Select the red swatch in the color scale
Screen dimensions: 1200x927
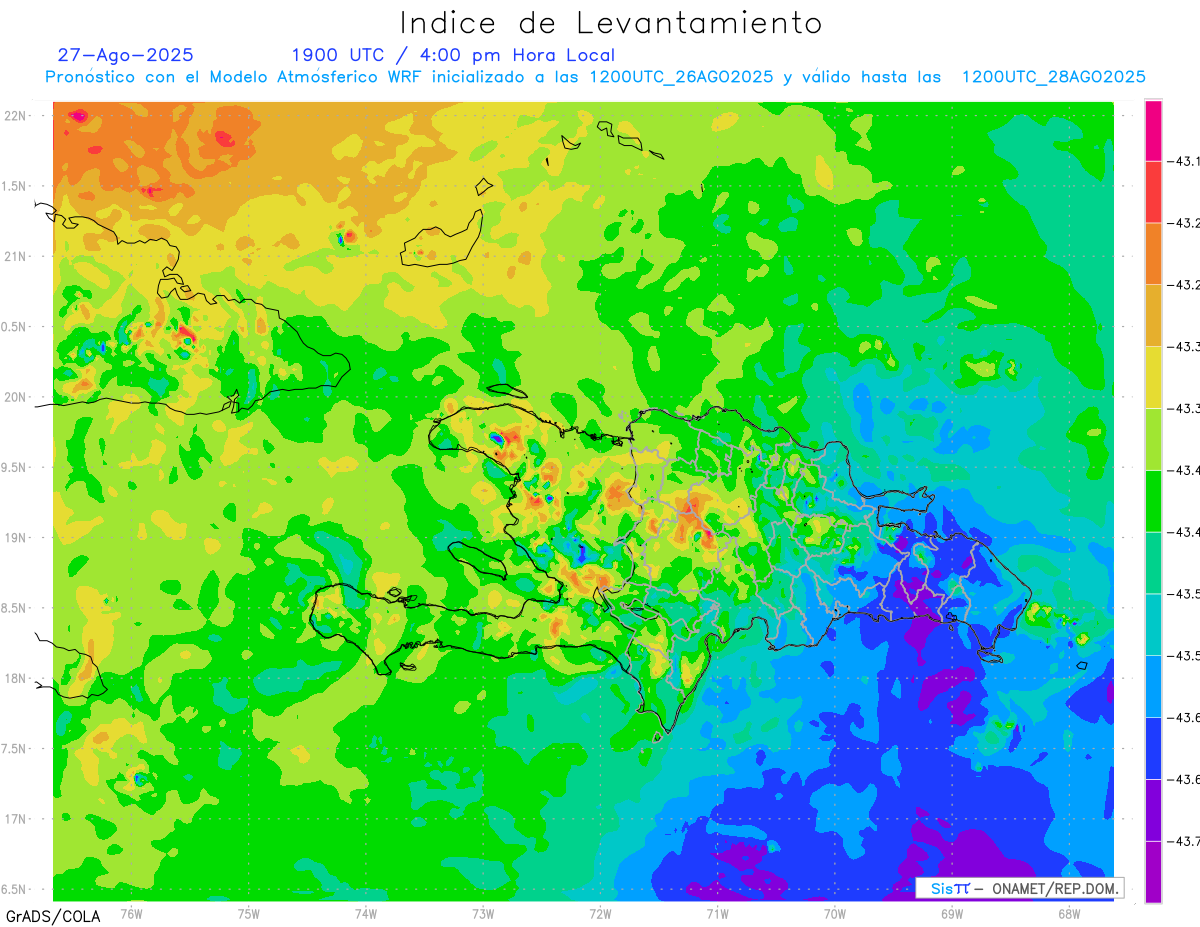point(1153,192)
